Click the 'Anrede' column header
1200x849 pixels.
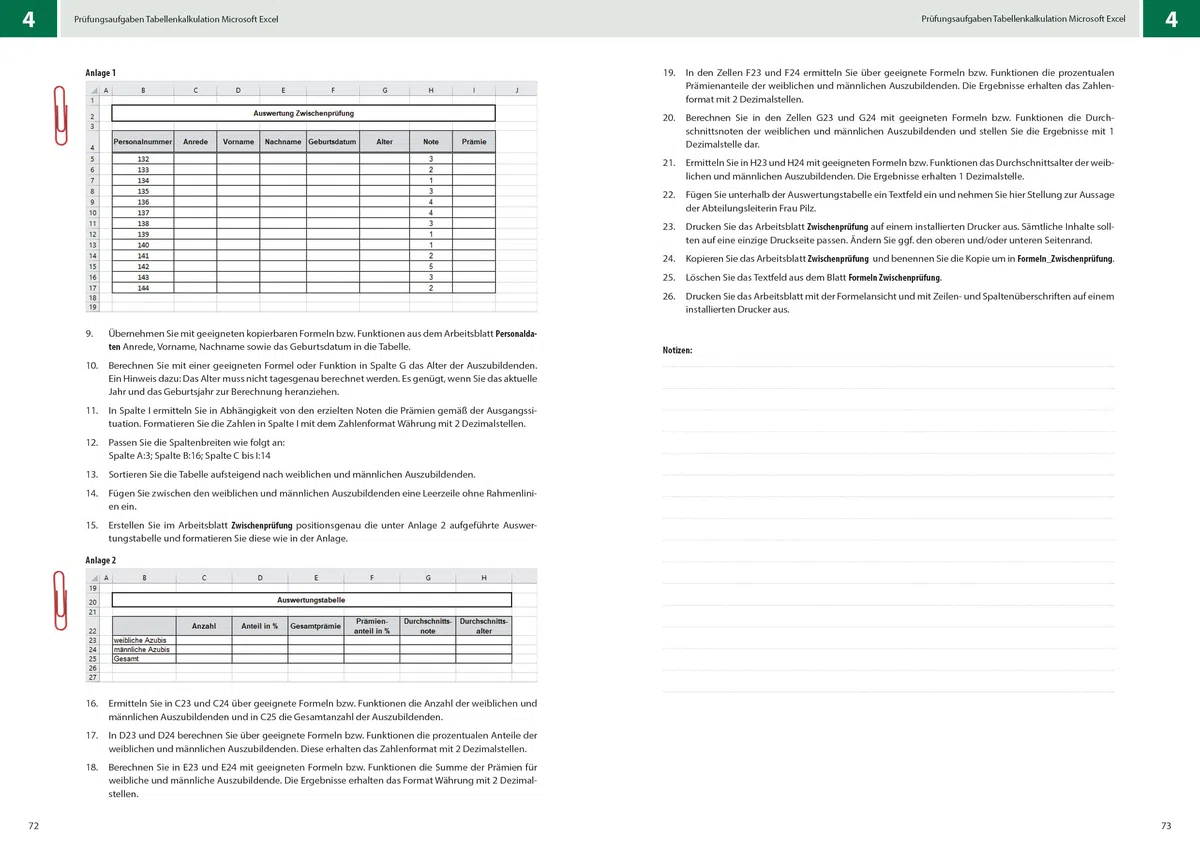tap(196, 142)
